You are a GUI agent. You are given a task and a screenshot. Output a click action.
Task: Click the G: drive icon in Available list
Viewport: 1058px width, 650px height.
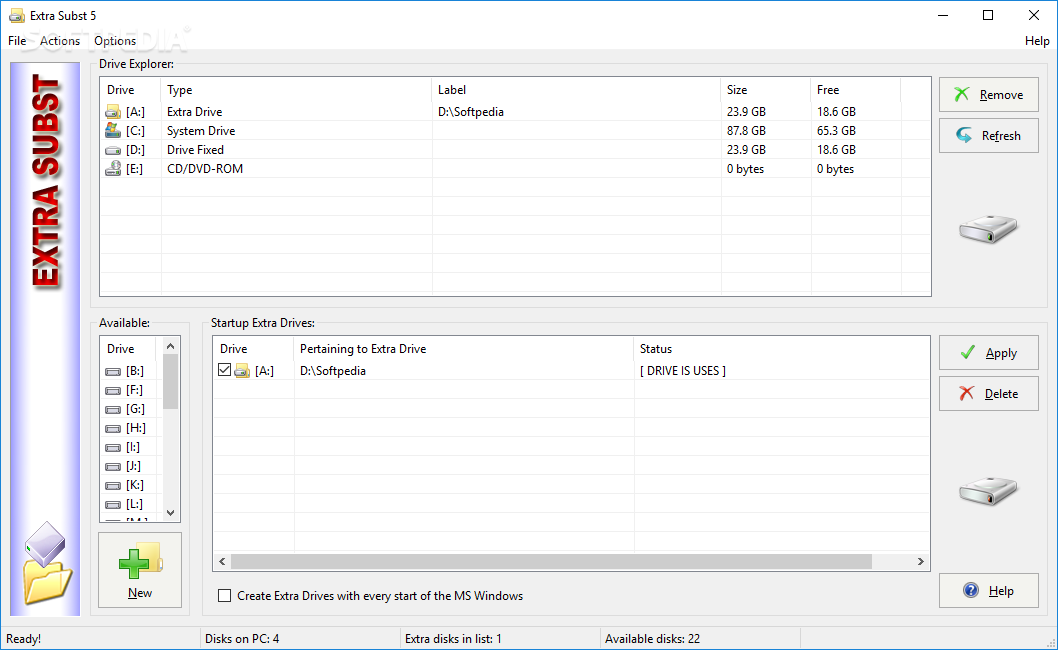point(113,409)
